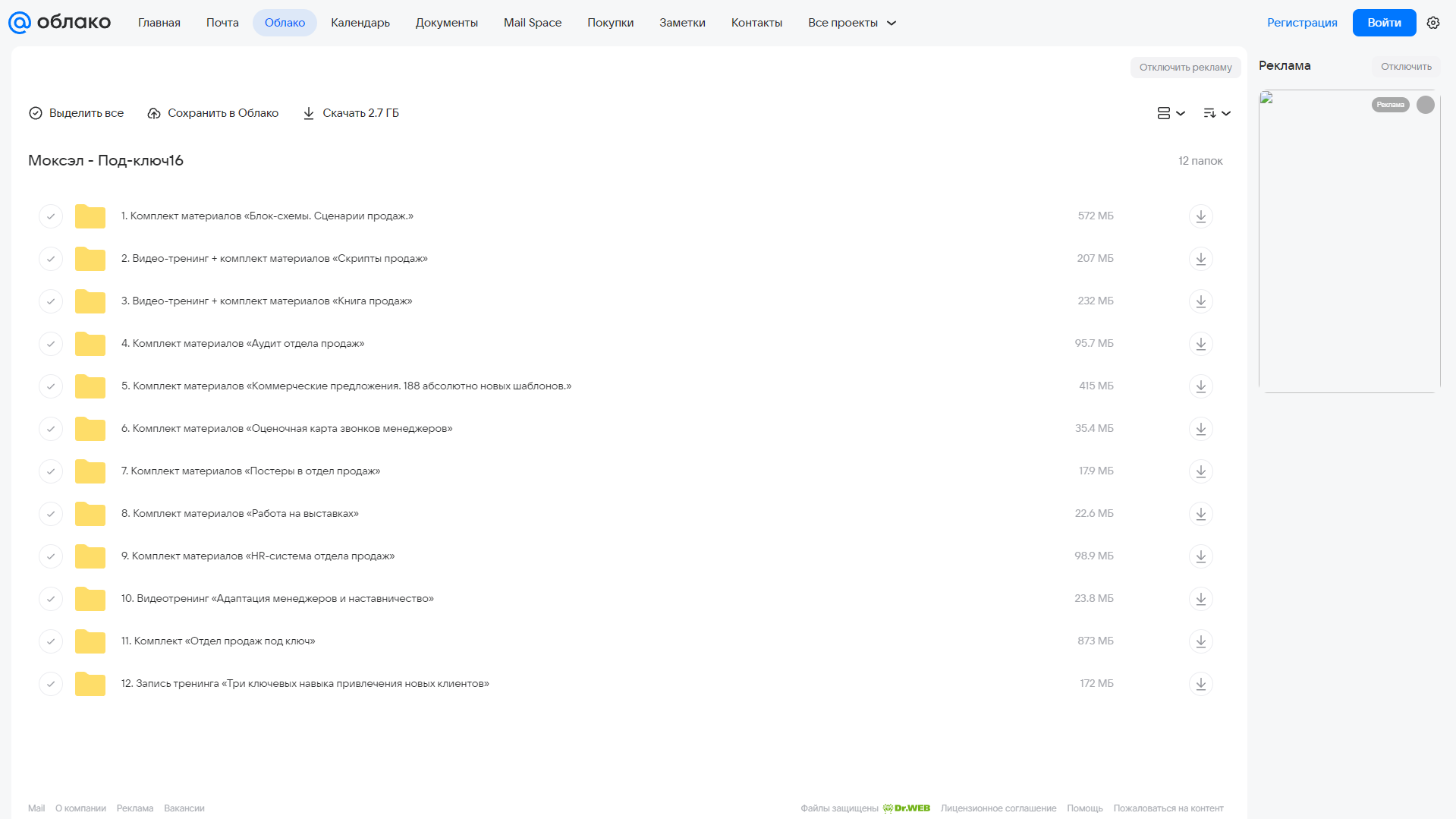Download the folder «Блок-схемы. Сценарии продаж.»
The image size is (1456, 819).
[1200, 216]
